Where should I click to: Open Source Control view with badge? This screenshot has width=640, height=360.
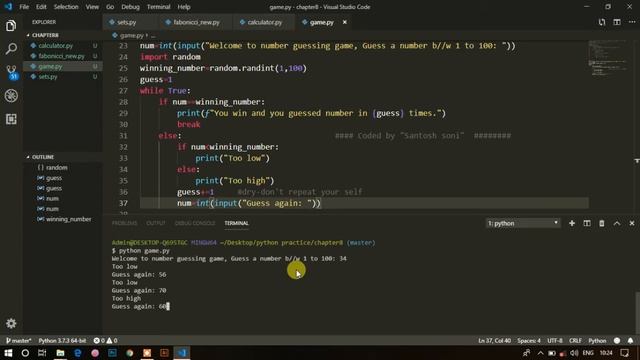(x=11, y=72)
